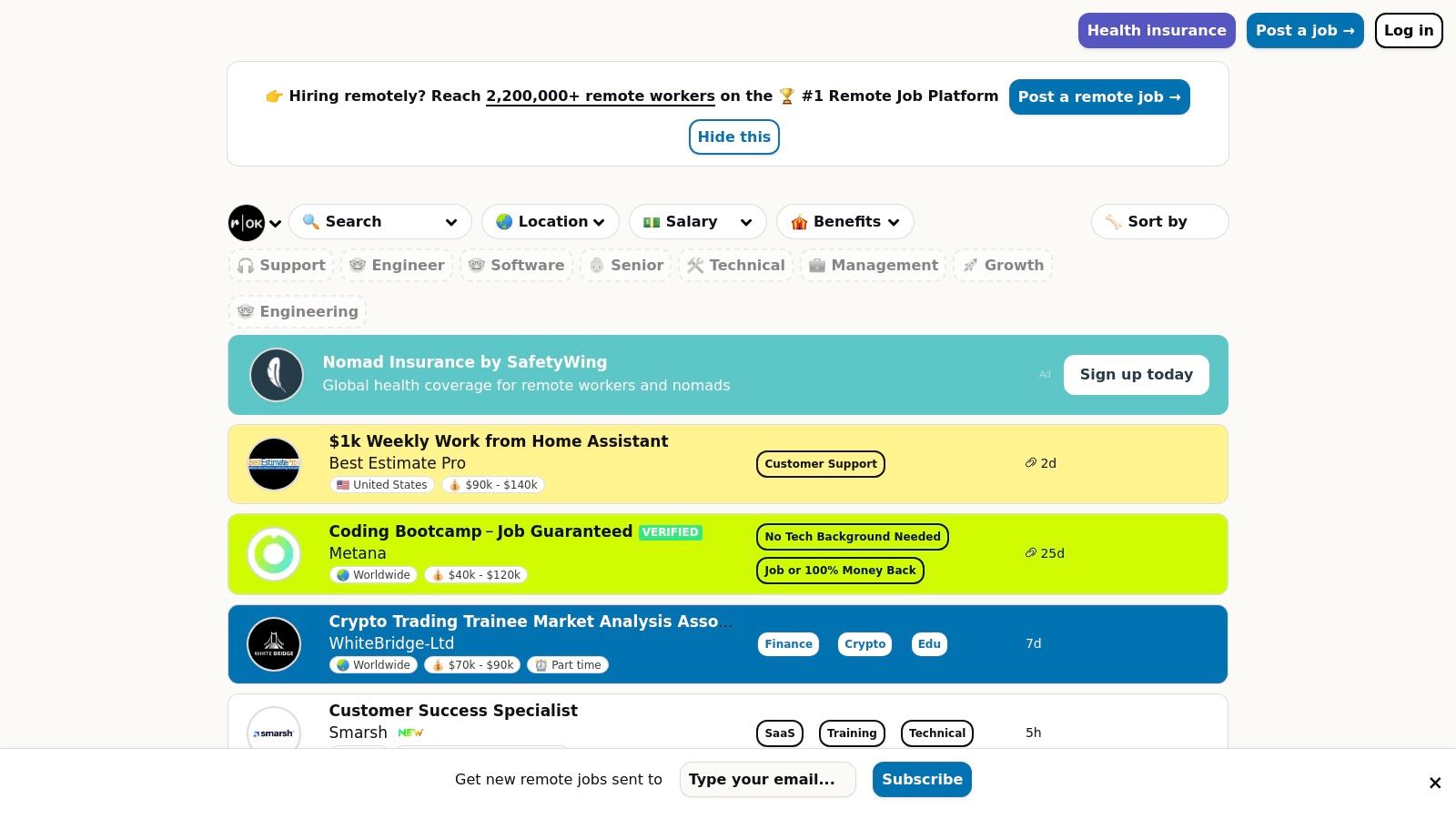Toggle the Technical job filter
Image resolution: width=1456 pixels, height=819 pixels.
coord(735,265)
